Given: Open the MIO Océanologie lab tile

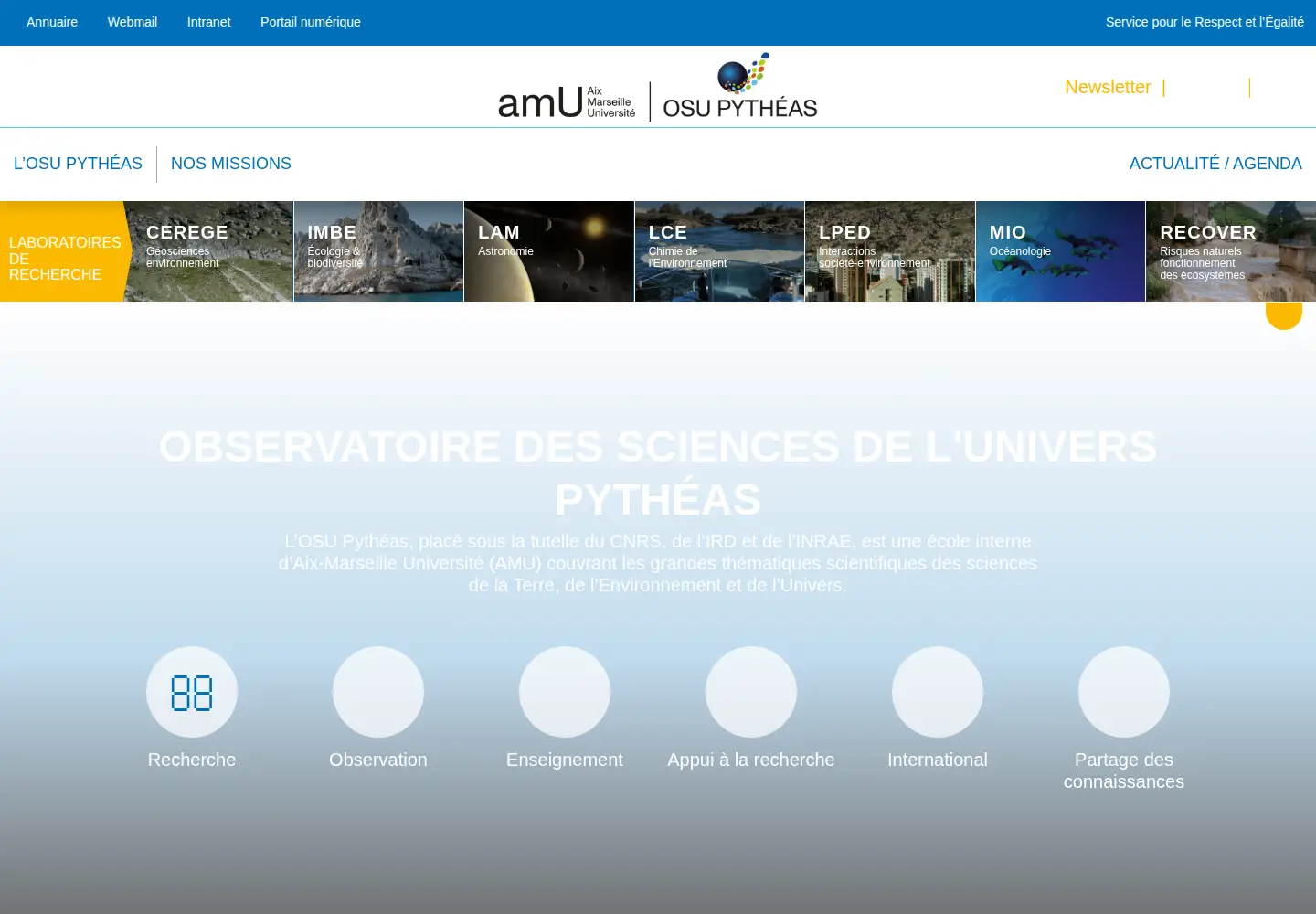Looking at the screenshot, I should coord(1060,251).
